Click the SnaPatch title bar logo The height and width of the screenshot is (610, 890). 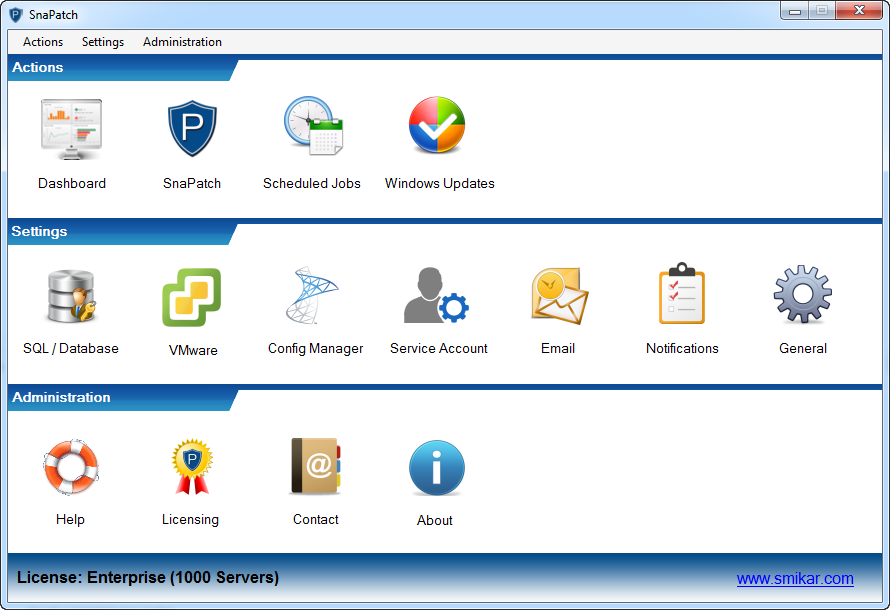16,15
